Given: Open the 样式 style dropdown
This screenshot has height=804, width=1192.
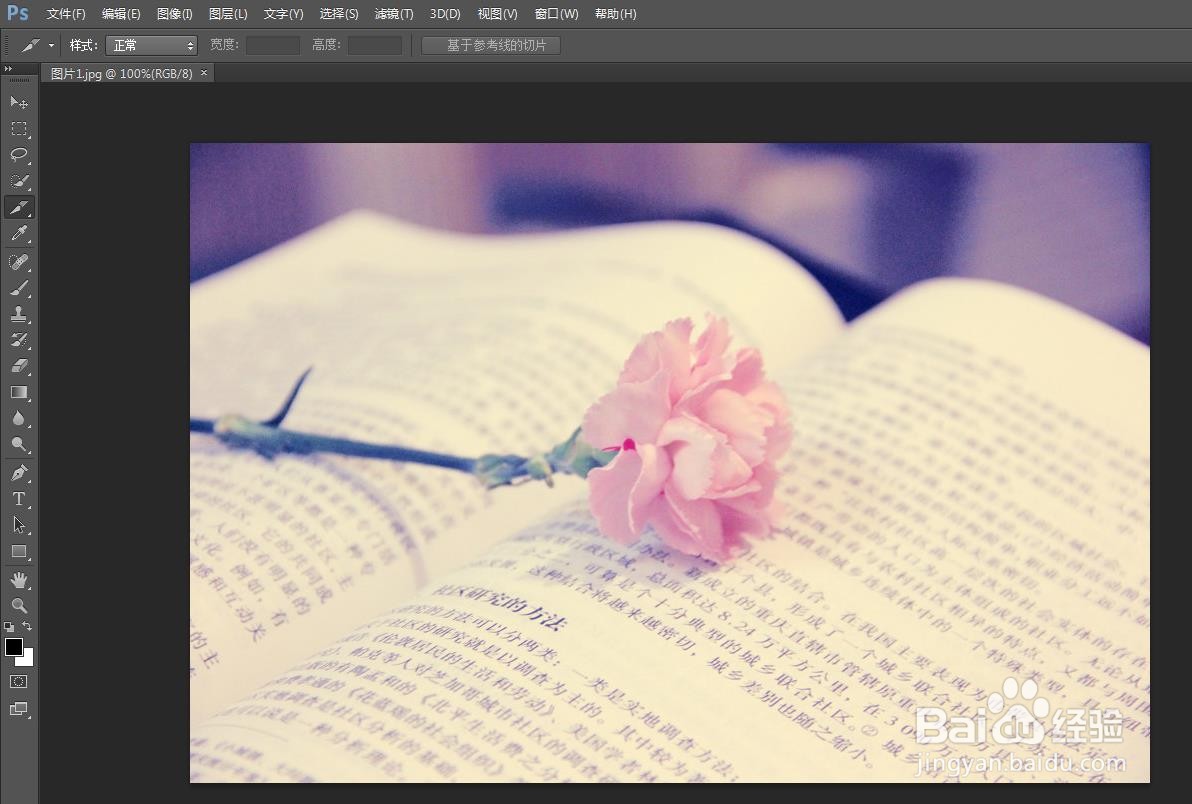Looking at the screenshot, I should 151,46.
